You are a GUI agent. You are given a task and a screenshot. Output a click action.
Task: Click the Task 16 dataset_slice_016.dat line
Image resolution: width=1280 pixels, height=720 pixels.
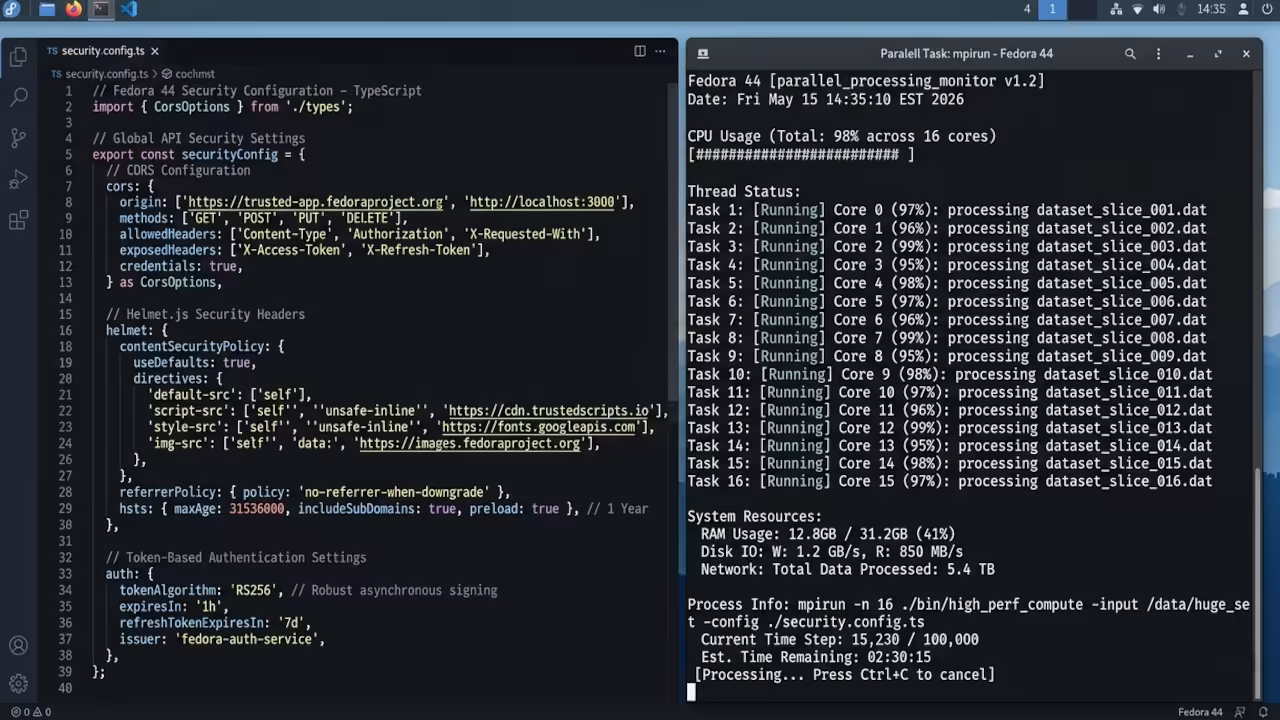tap(950, 481)
